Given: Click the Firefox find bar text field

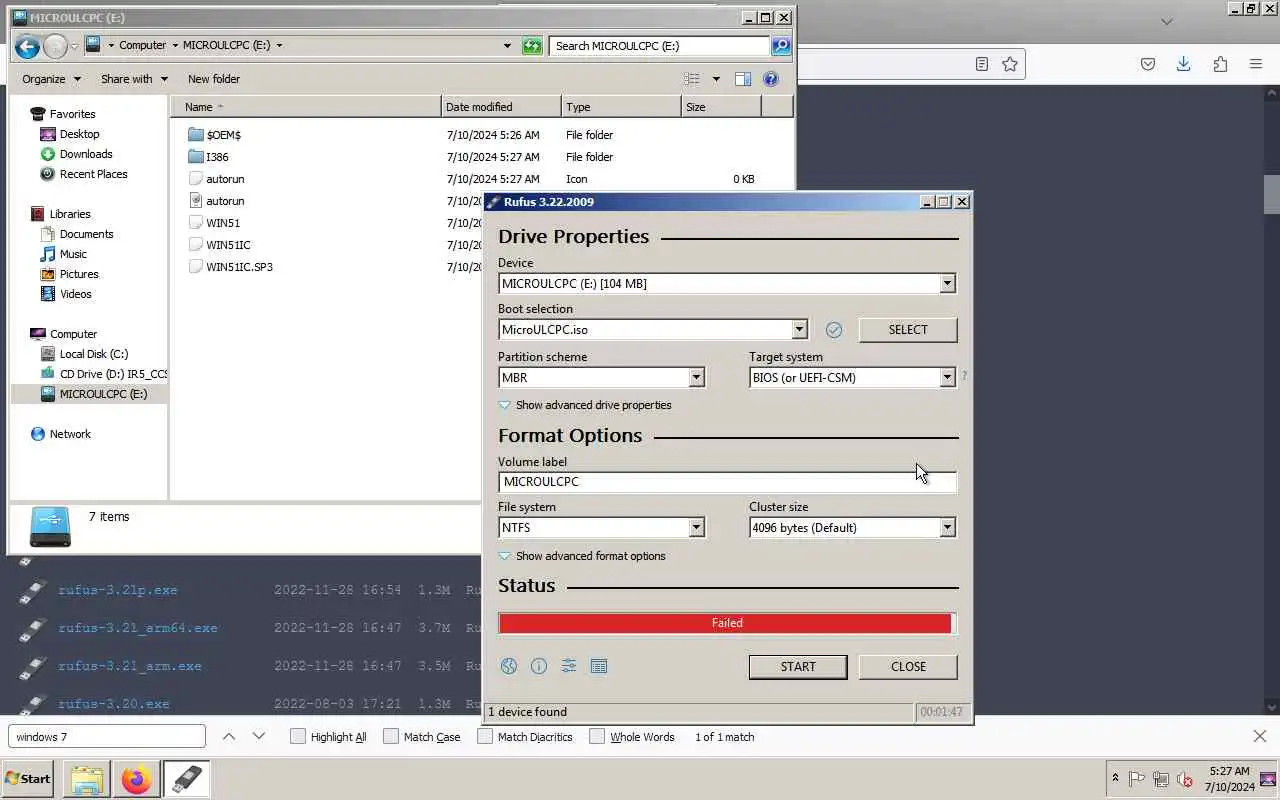Looking at the screenshot, I should pos(107,737).
